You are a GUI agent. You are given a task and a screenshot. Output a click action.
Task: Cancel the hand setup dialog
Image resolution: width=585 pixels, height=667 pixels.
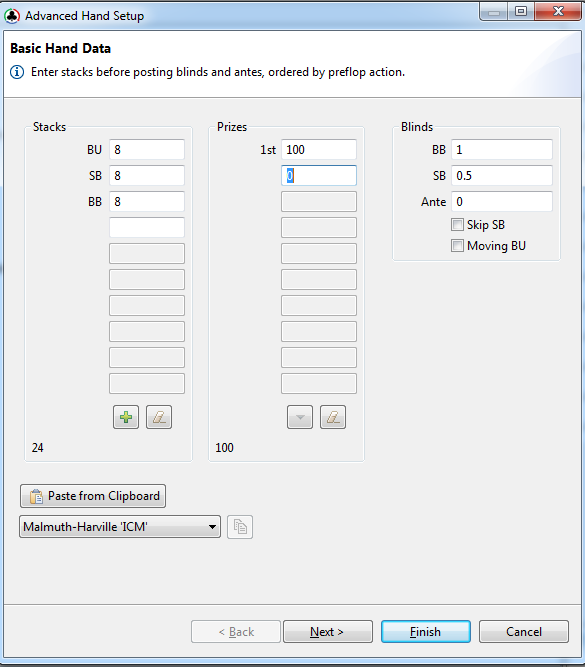point(524,632)
